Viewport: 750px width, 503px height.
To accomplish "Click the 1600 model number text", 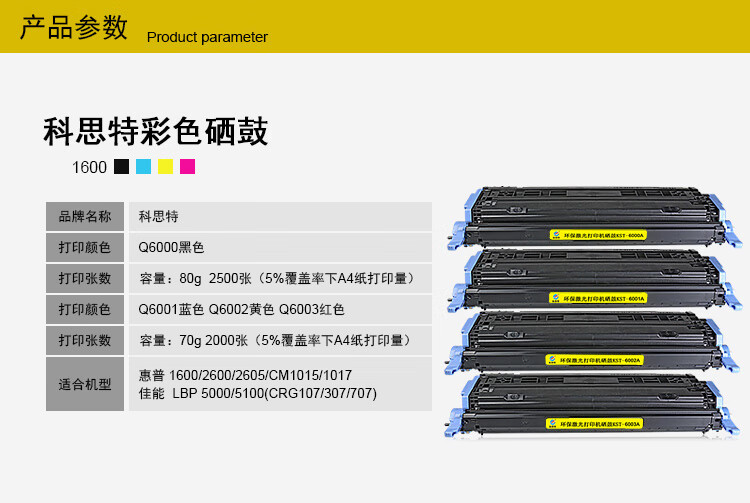I will pyautogui.click(x=89, y=168).
